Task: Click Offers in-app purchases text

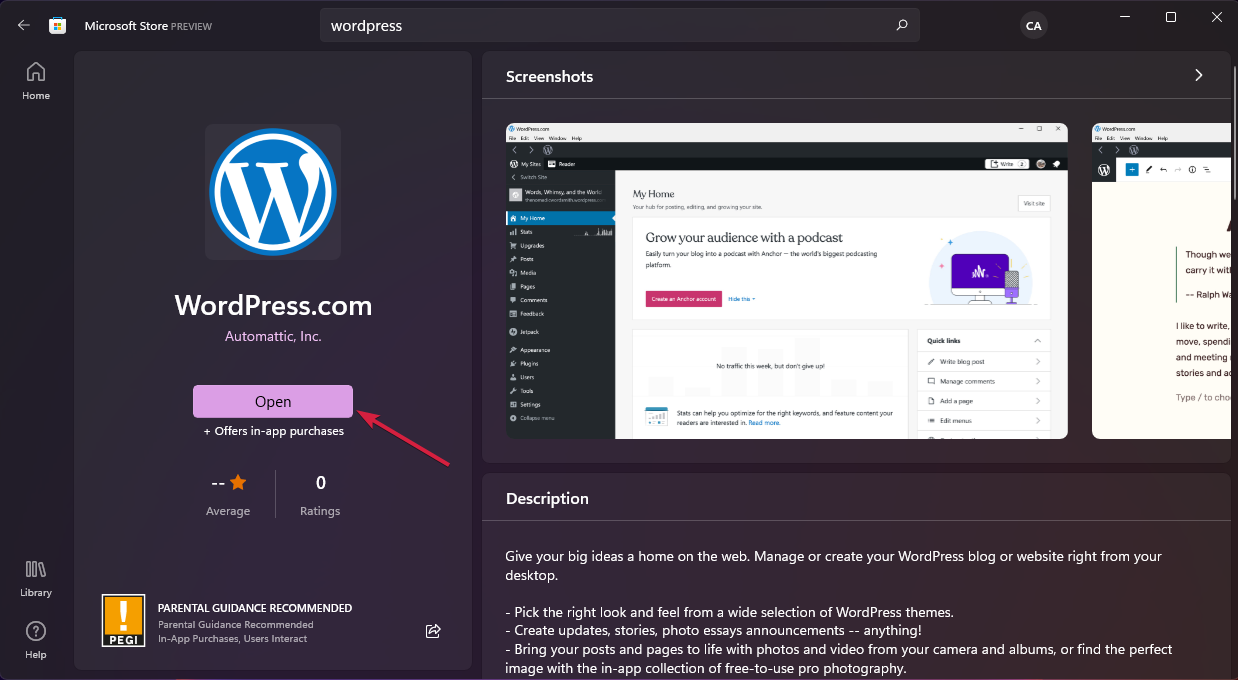Action: point(273,431)
